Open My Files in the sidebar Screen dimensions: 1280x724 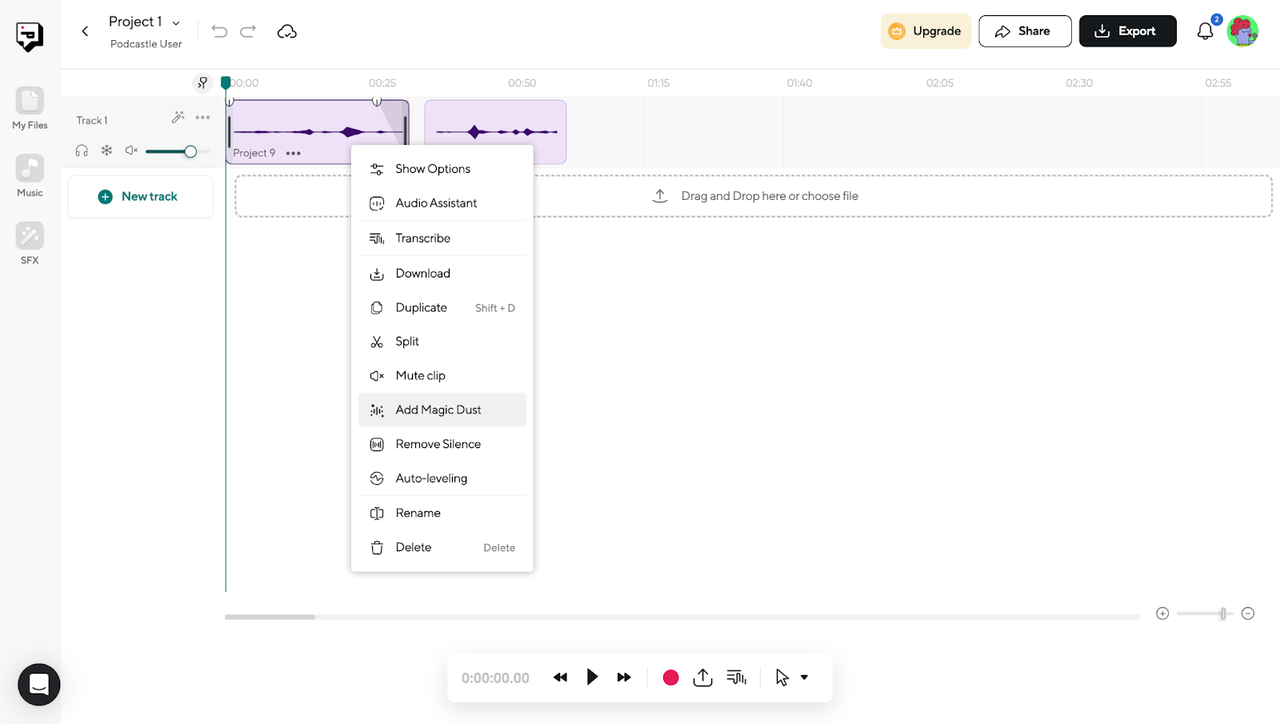29,105
